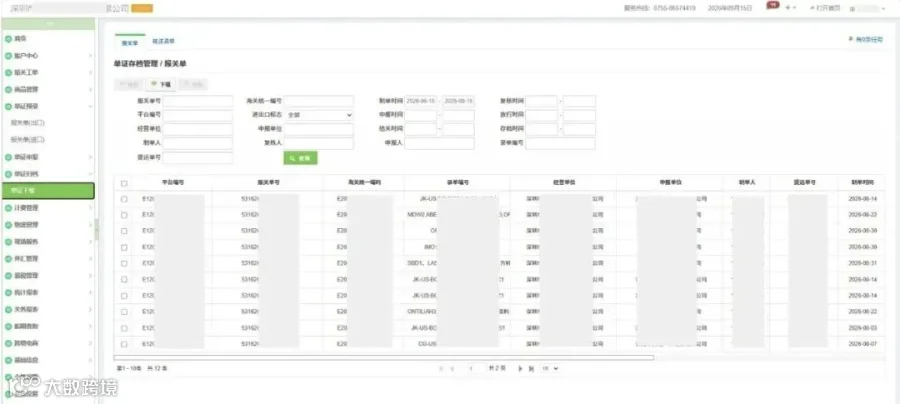The height and width of the screenshot is (404, 900).
Task: Expand the 客户中心 sidebar menu
Action: click(90, 56)
